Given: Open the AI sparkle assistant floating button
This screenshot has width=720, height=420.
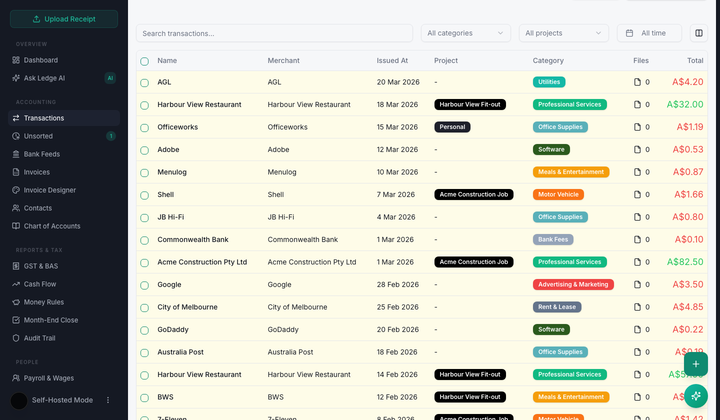Looking at the screenshot, I should click(x=696, y=395).
